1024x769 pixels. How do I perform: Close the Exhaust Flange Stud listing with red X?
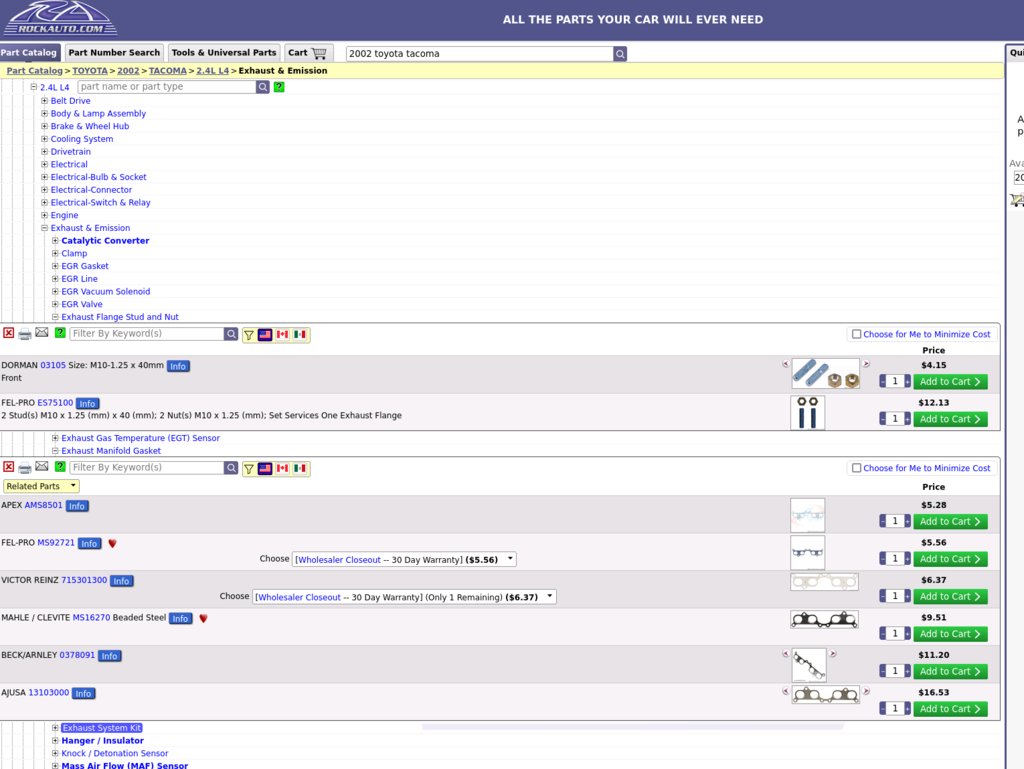click(8, 333)
